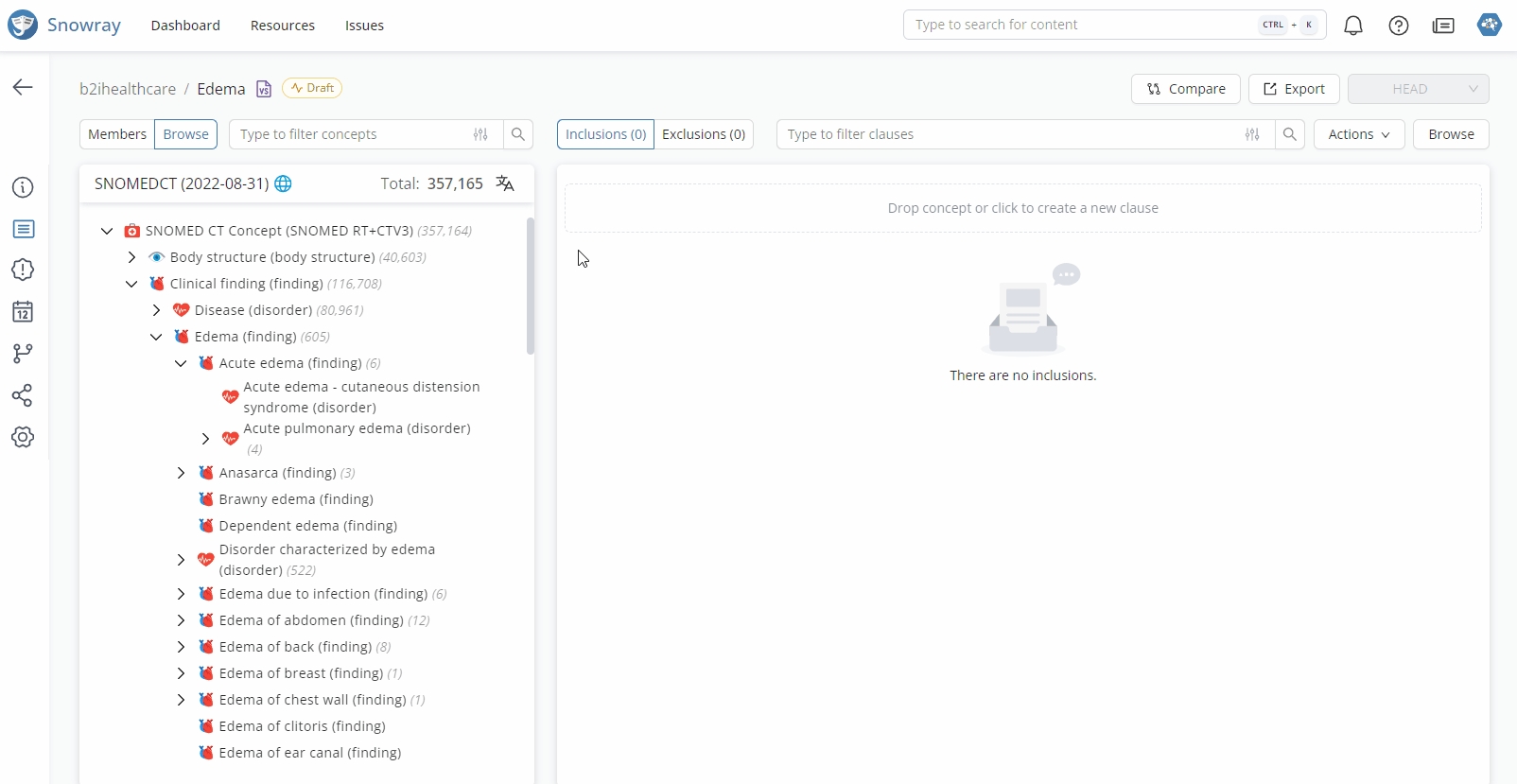Image resolution: width=1517 pixels, height=784 pixels.
Task: Switch to Members view toggle
Action: (117, 134)
